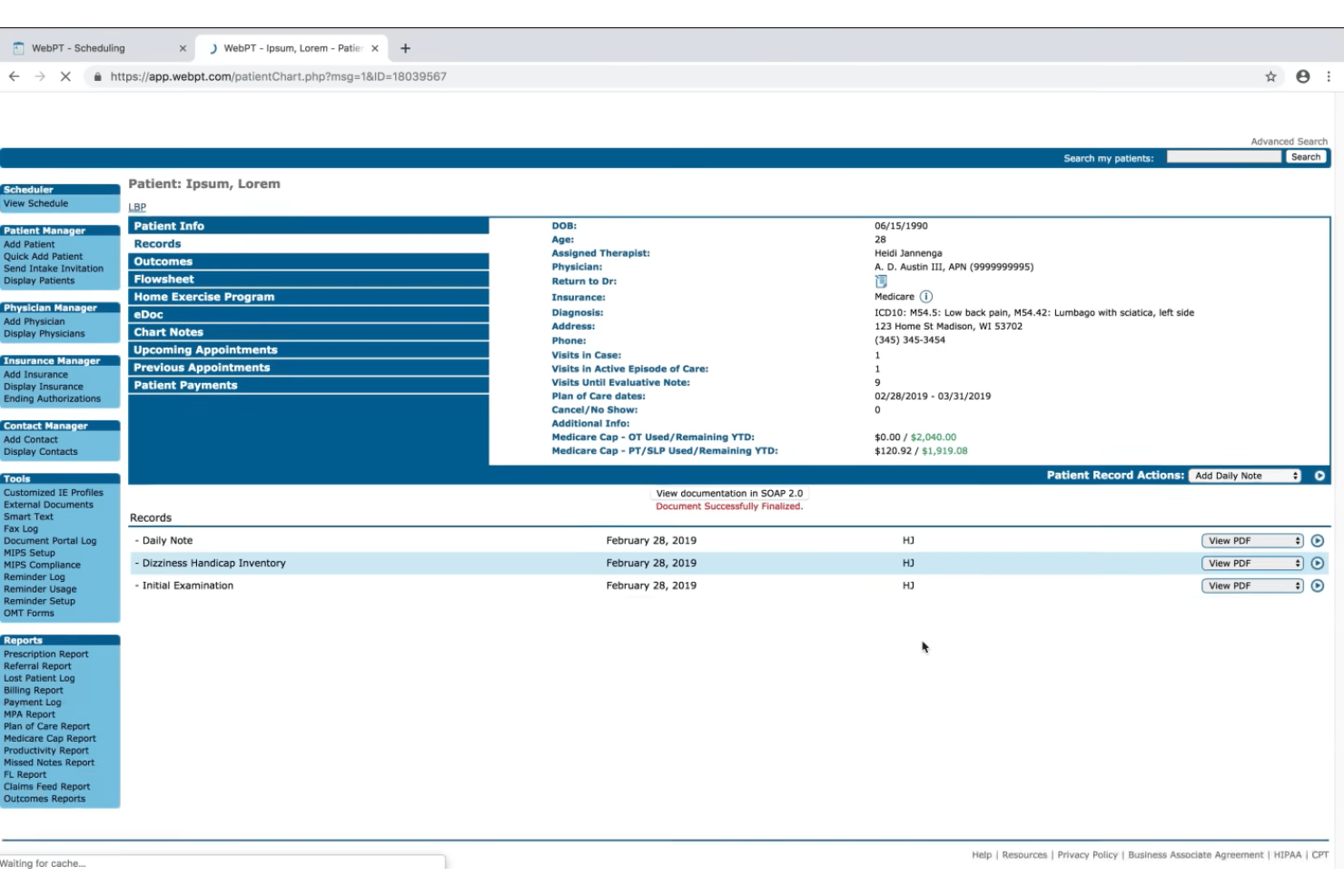Open the Missed Notes Report

tap(49, 763)
